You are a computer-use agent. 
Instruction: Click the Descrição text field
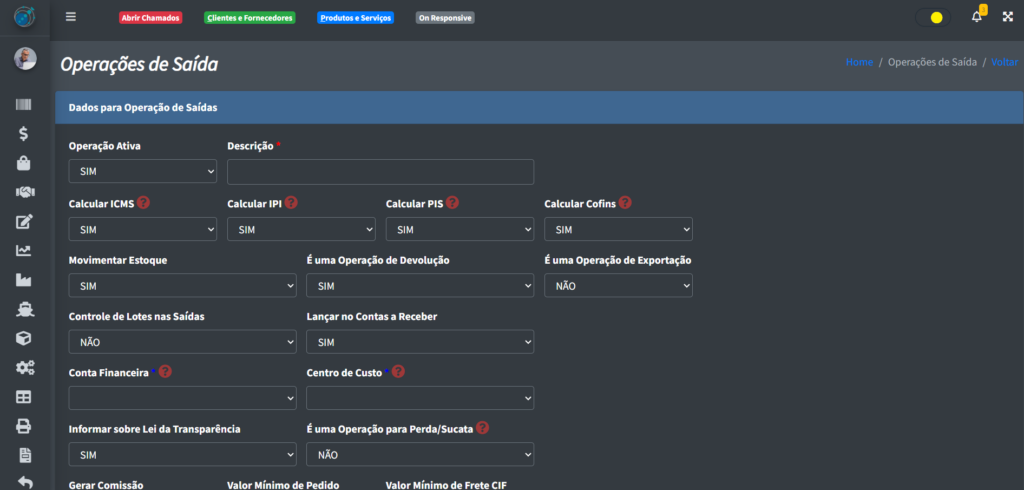tap(380, 172)
